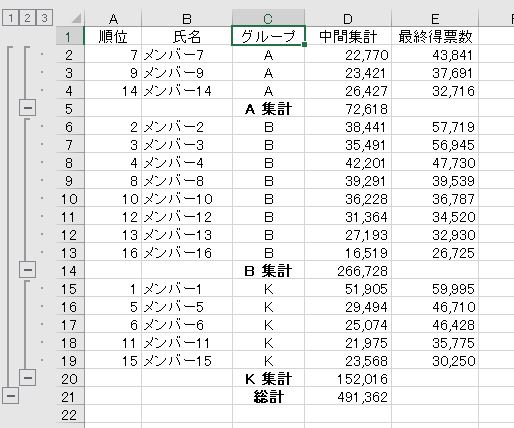The width and height of the screenshot is (514, 428).
Task: Select the cell メンバー10
Action: pyautogui.click(x=187, y=198)
